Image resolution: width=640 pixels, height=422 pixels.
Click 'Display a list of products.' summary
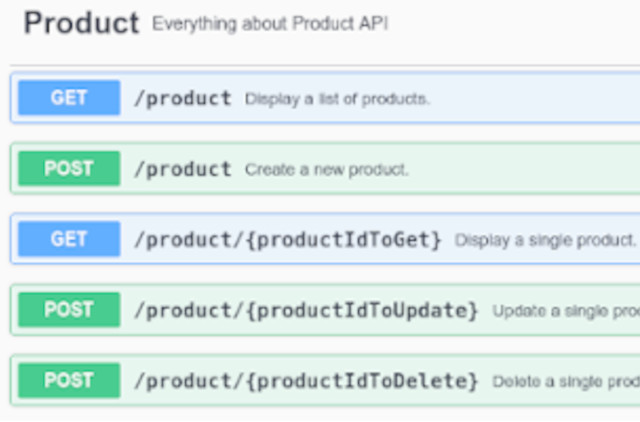[x=338, y=99]
